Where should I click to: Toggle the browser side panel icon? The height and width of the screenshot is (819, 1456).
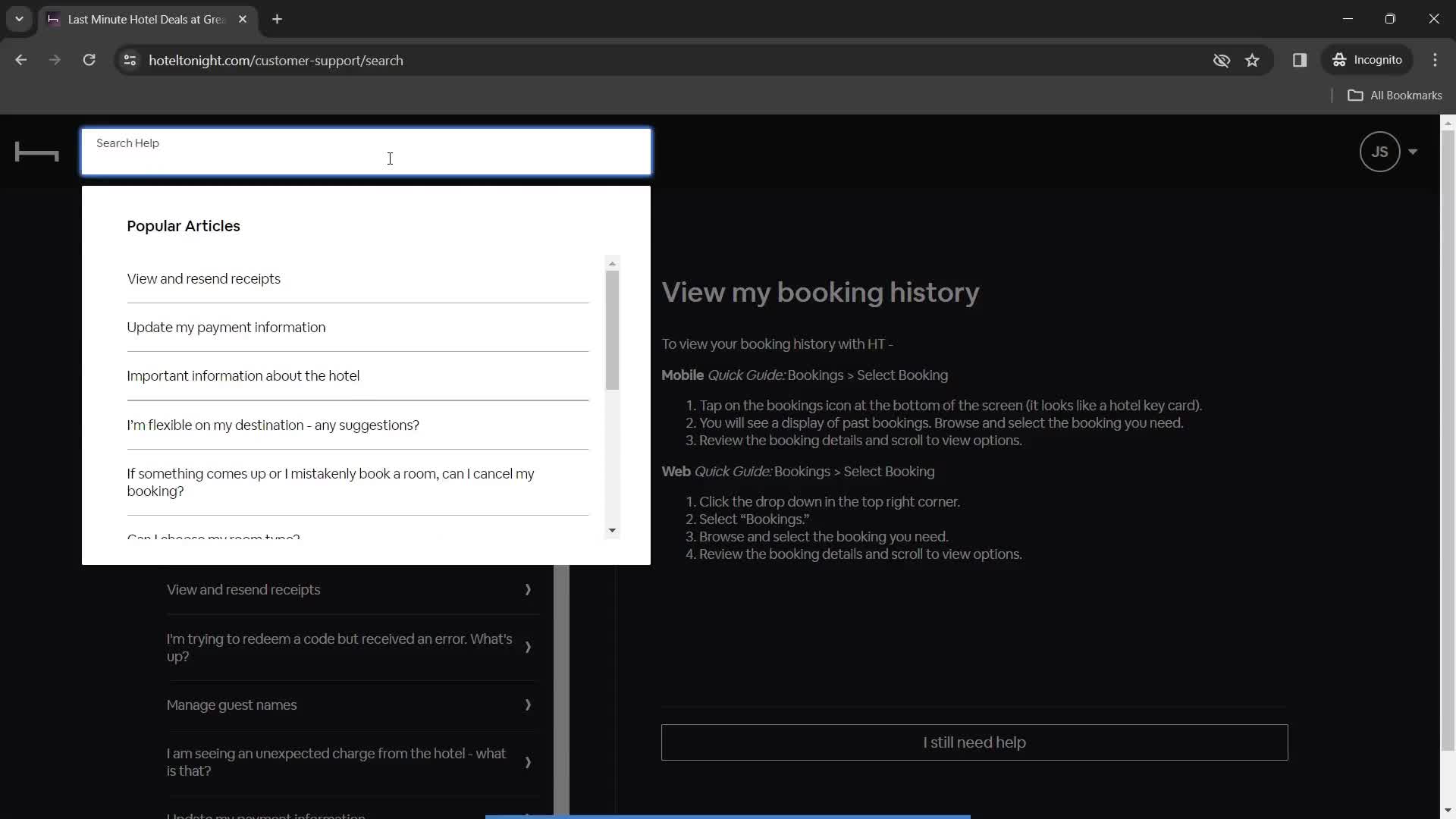[1300, 60]
